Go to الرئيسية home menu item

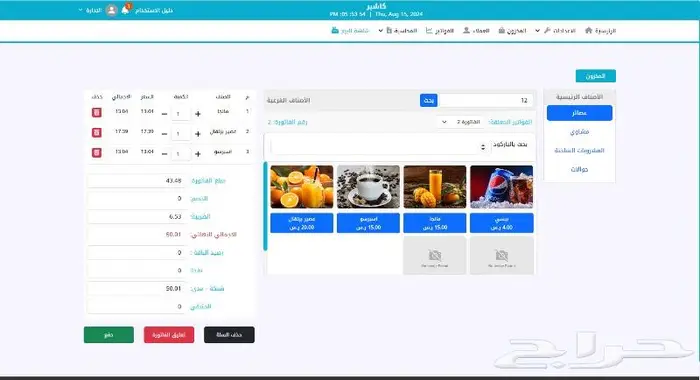click(600, 30)
